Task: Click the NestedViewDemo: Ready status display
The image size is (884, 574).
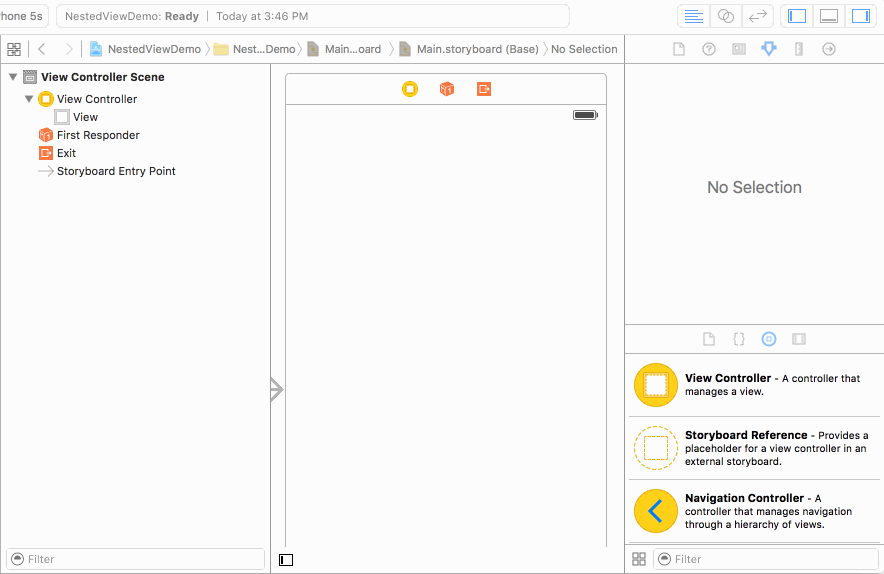Action: 313,16
